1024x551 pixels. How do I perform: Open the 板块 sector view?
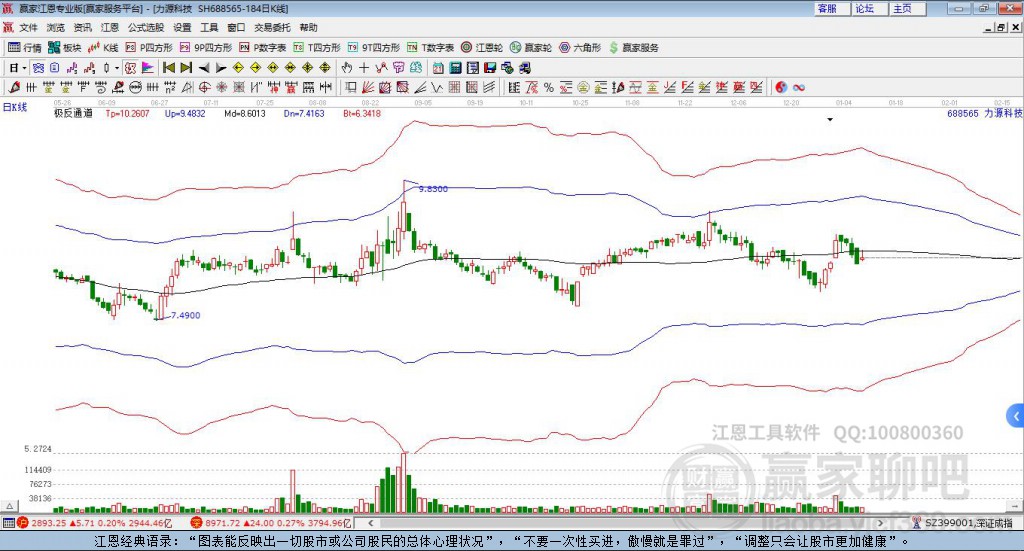coord(64,48)
